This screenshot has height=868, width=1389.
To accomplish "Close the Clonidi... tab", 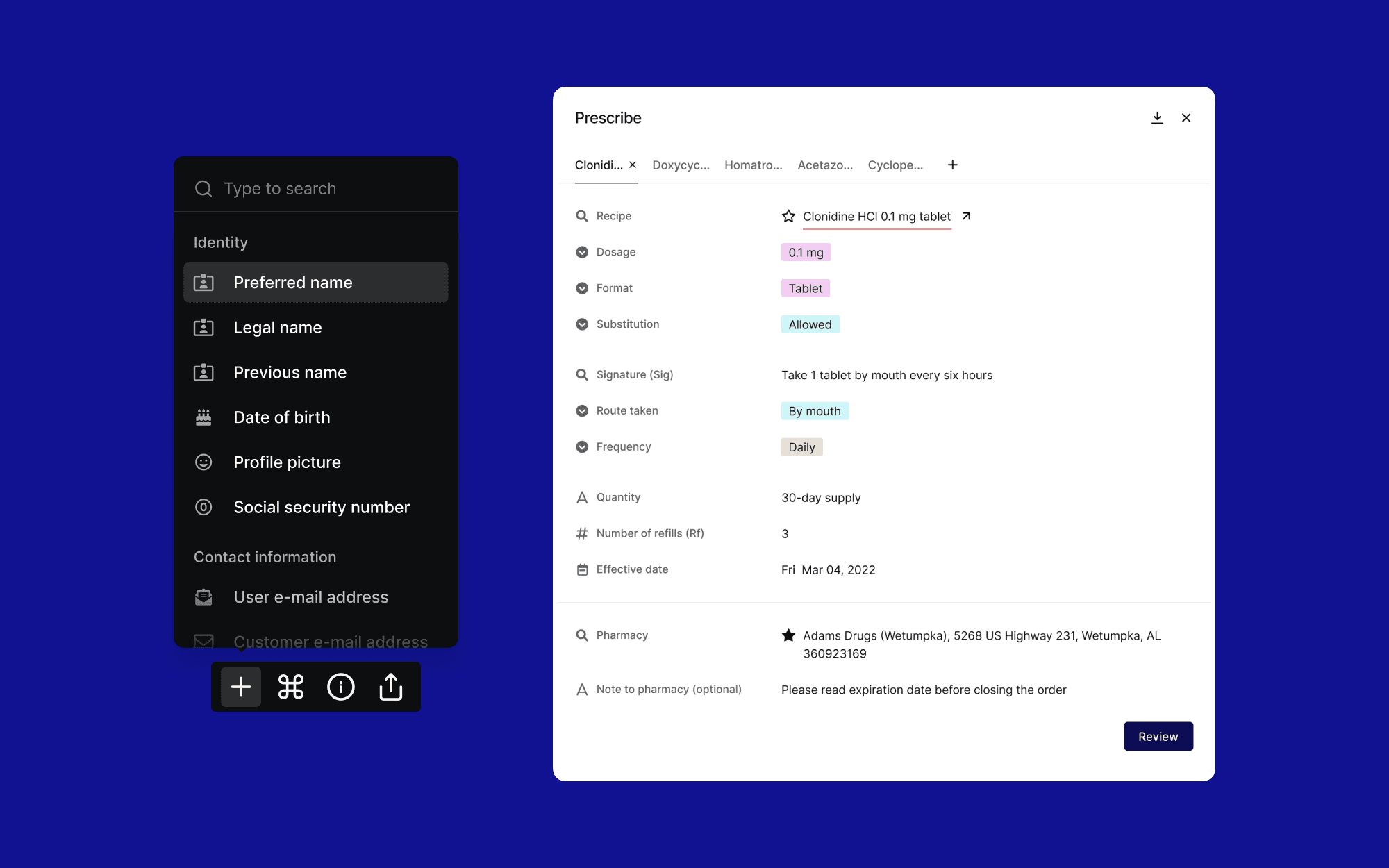I will coord(633,165).
